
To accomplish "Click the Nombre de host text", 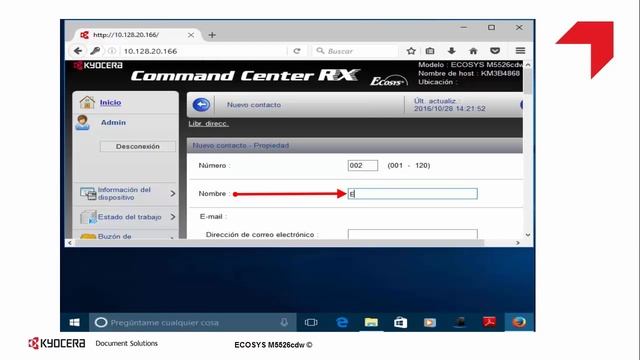I will (x=469, y=73).
